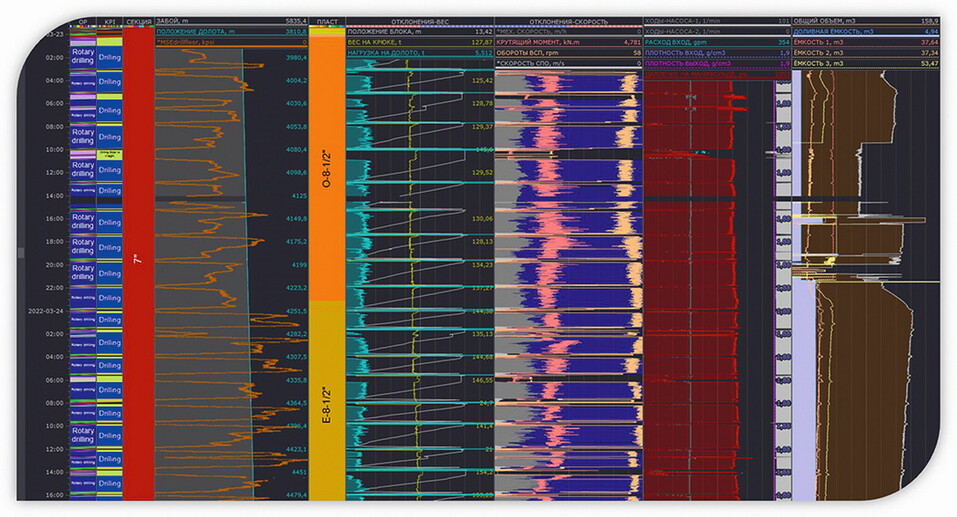
Task: Jump to the 2022-03-24 date marker
Action: pyautogui.click(x=40, y=311)
